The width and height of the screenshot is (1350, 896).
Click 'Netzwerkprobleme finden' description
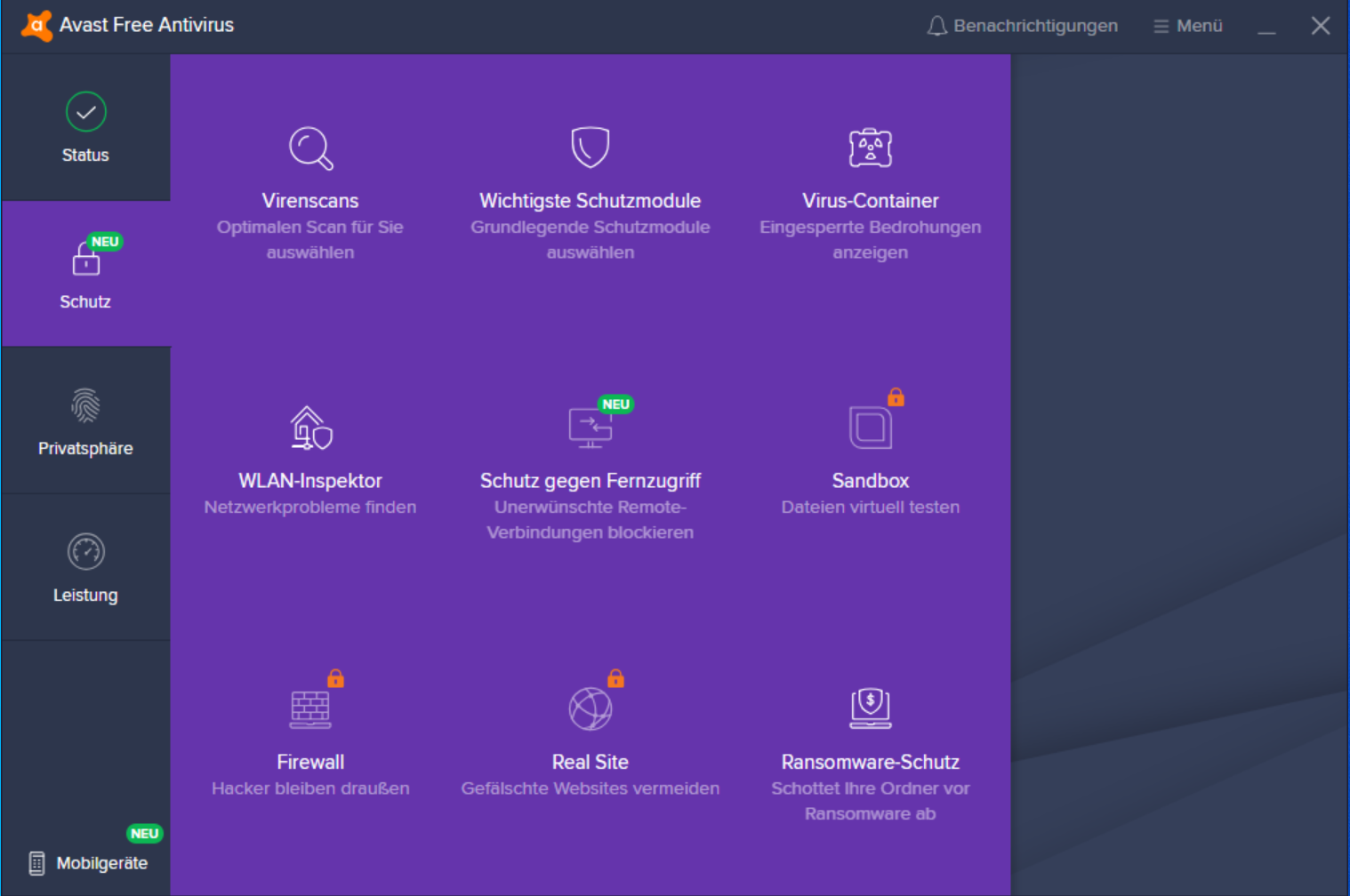tap(310, 508)
